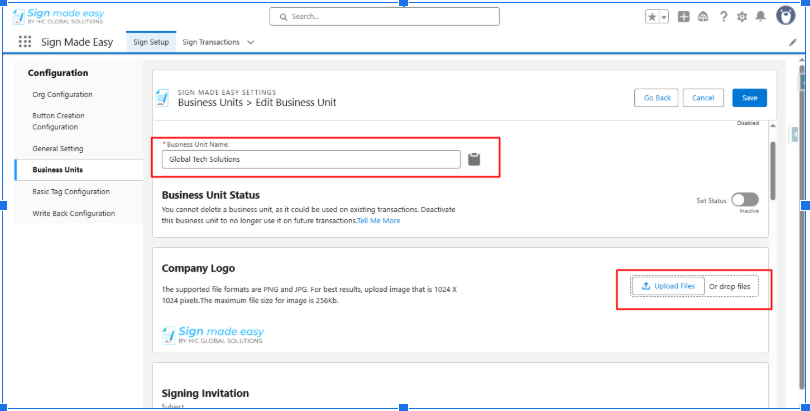This screenshot has width=810, height=411.
Task: Click the clipboard icon beside Business Unit Name
Action: (x=474, y=159)
